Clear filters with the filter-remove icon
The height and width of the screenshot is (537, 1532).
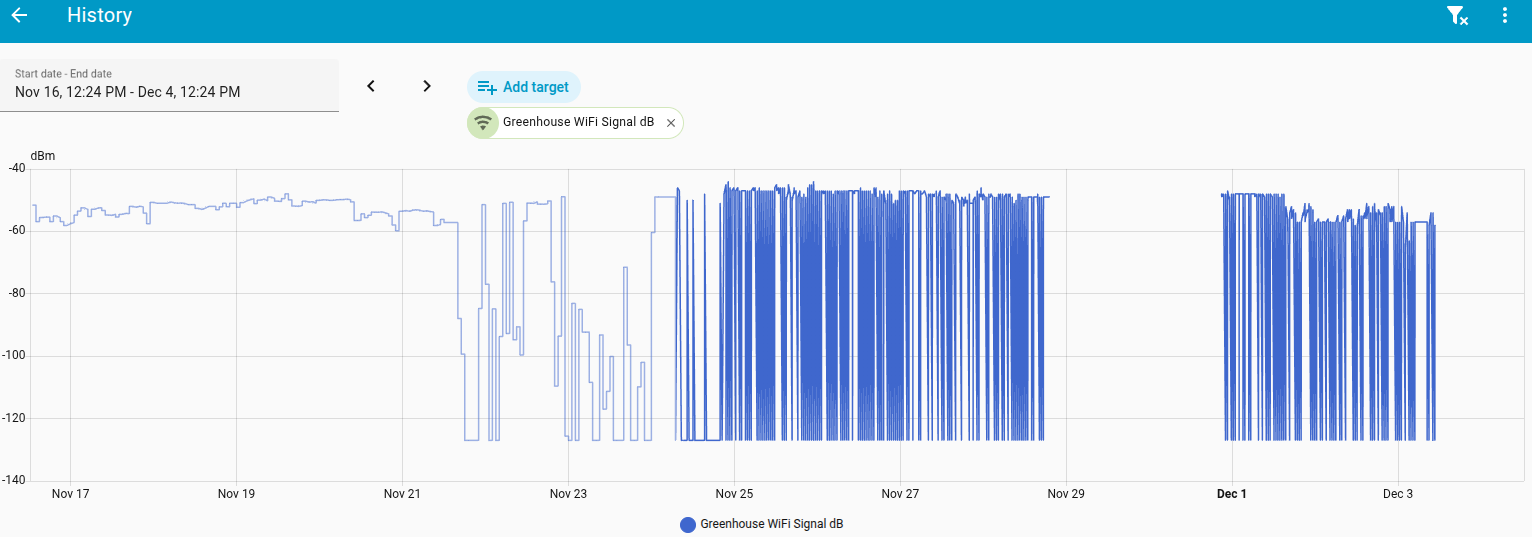1457,16
